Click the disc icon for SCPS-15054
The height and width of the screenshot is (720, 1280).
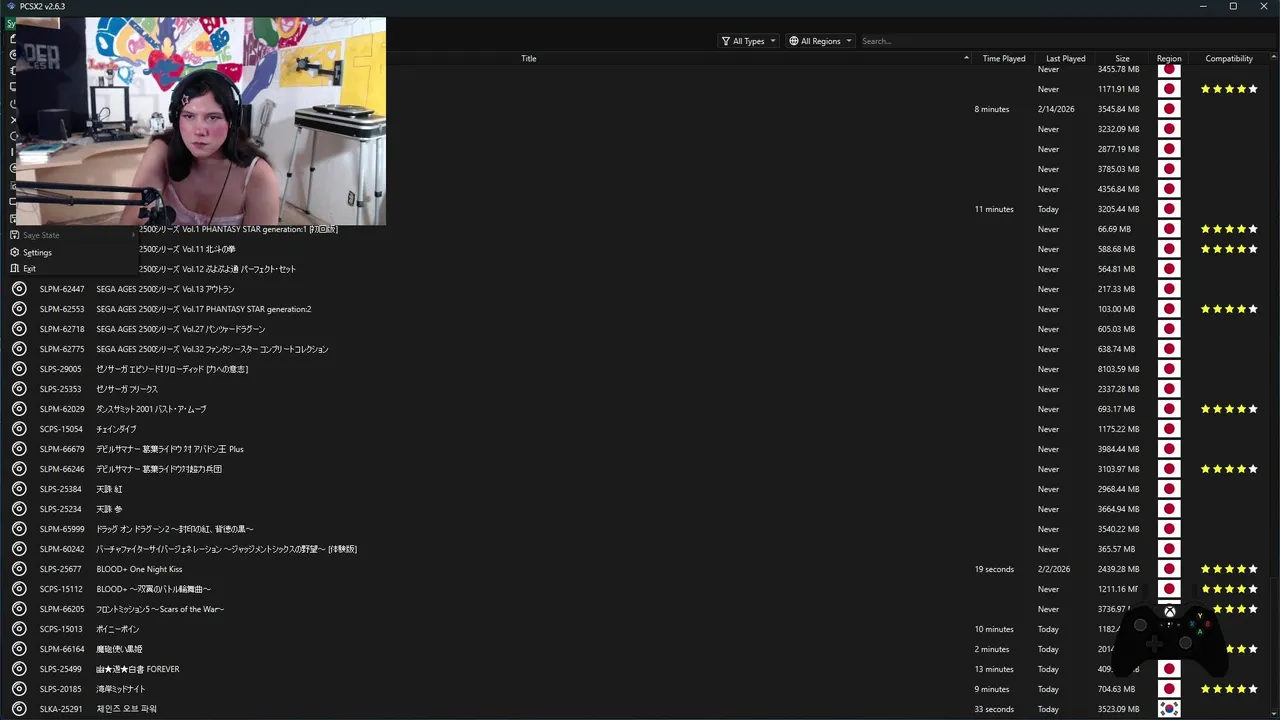click(x=19, y=429)
